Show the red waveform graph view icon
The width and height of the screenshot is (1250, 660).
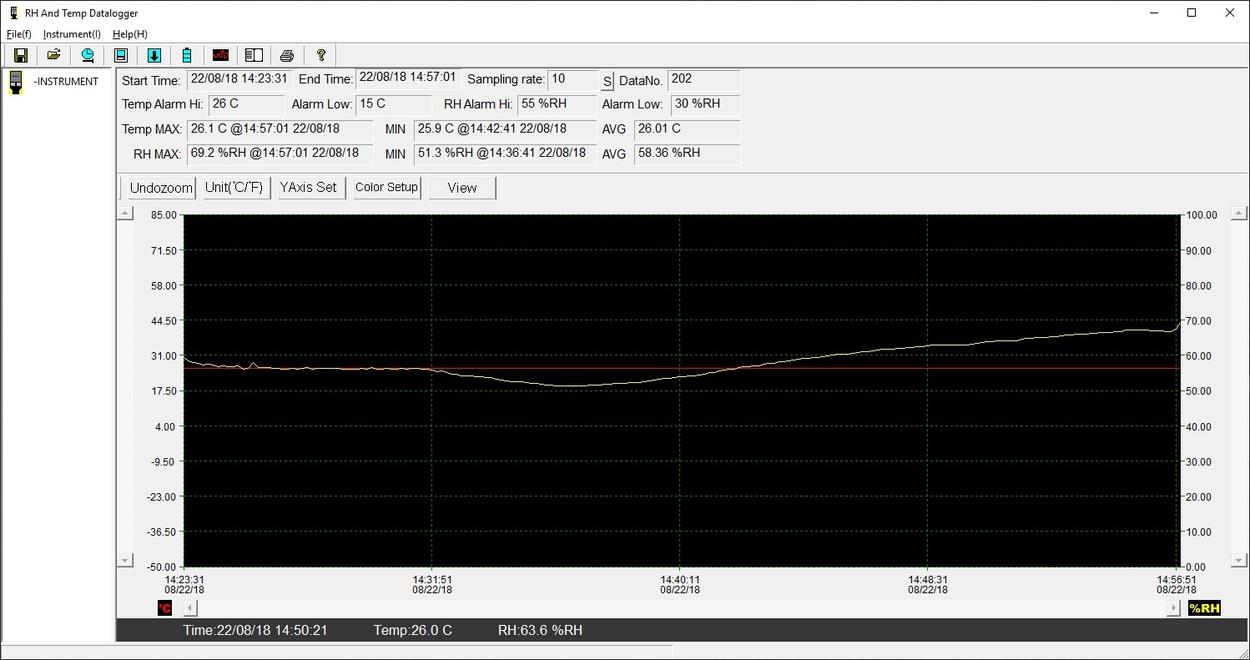[x=220, y=55]
